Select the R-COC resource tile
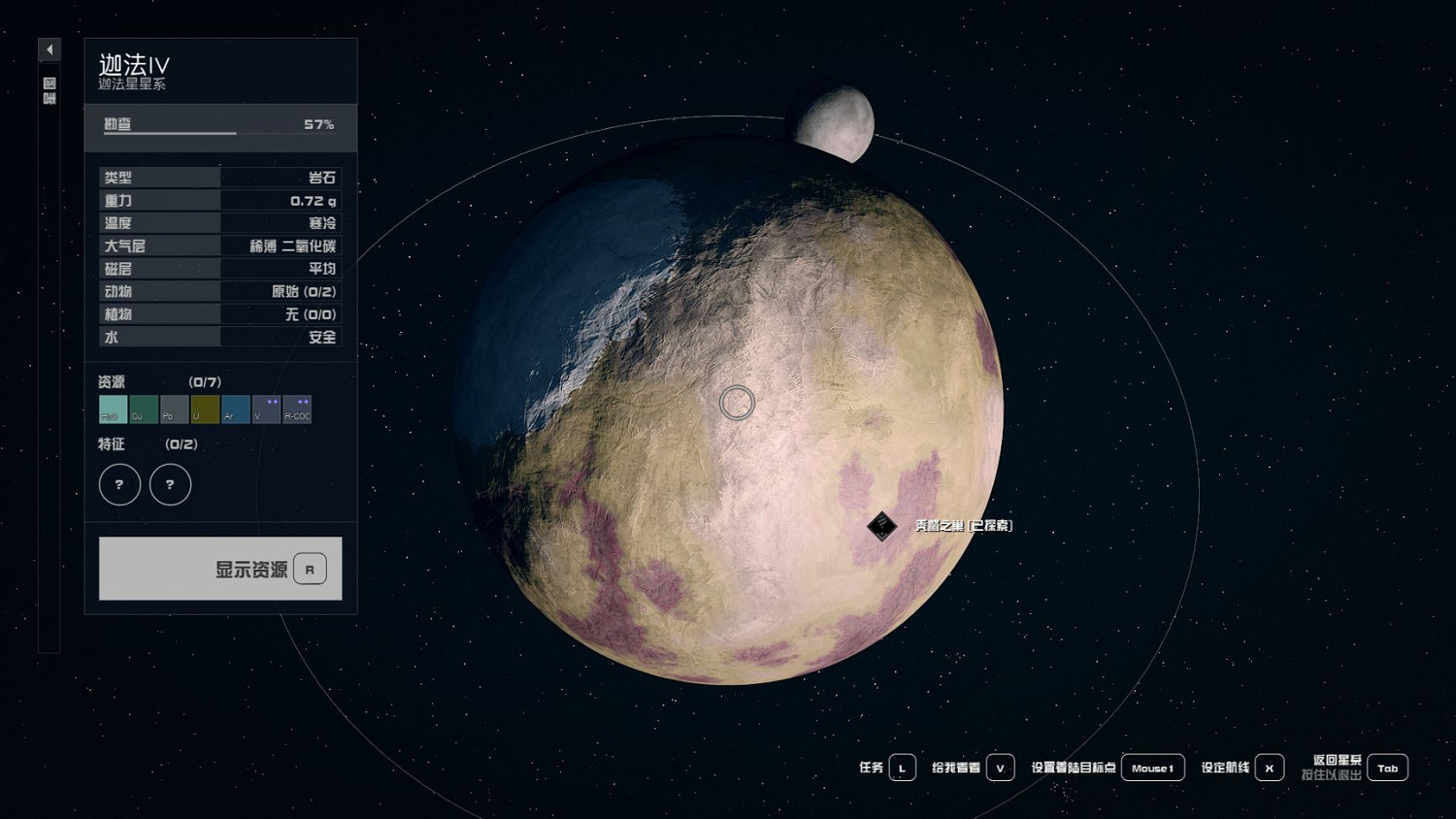1456x819 pixels. click(x=297, y=409)
